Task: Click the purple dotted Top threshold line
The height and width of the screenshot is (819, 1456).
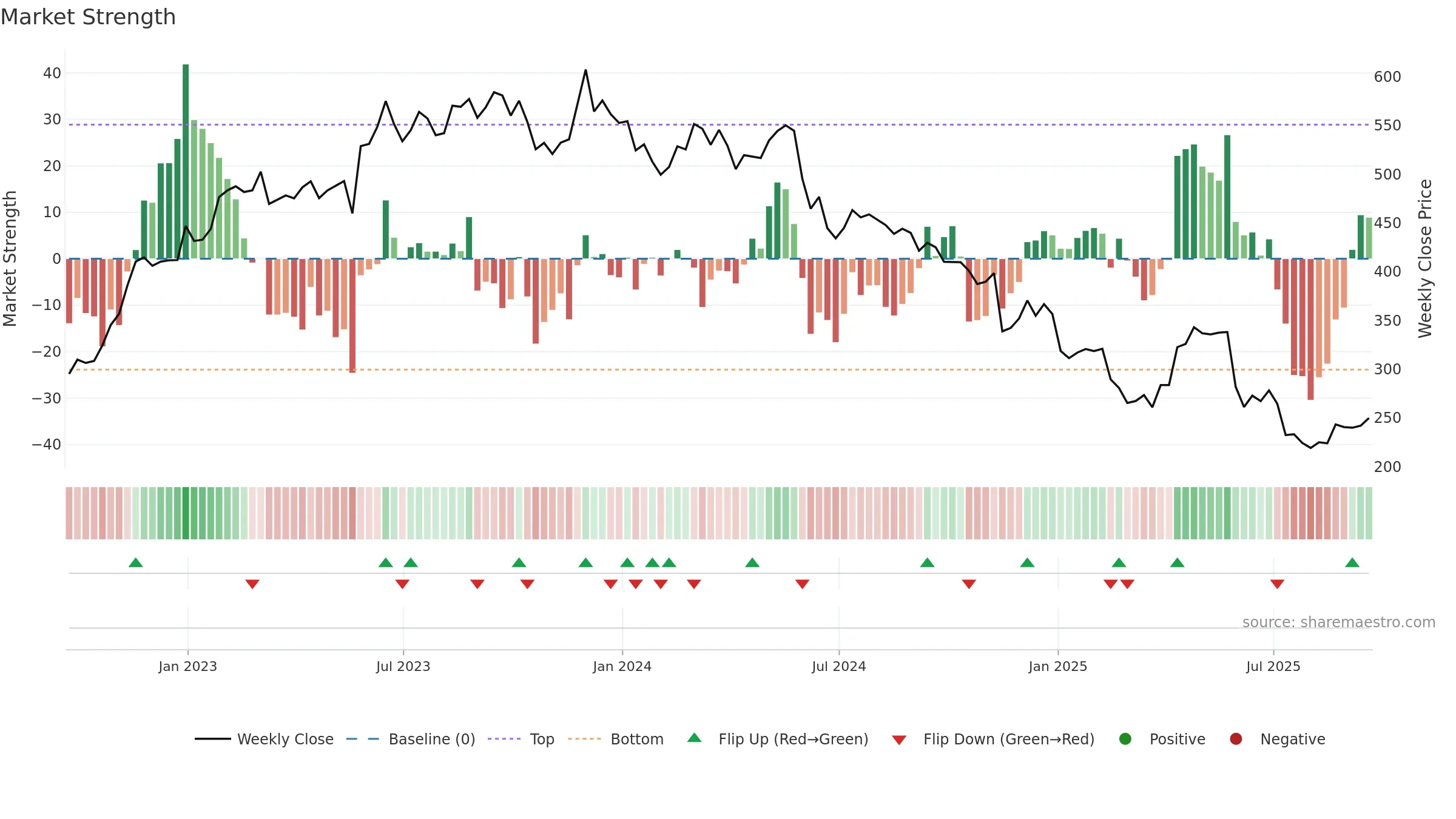Action: click(719, 125)
